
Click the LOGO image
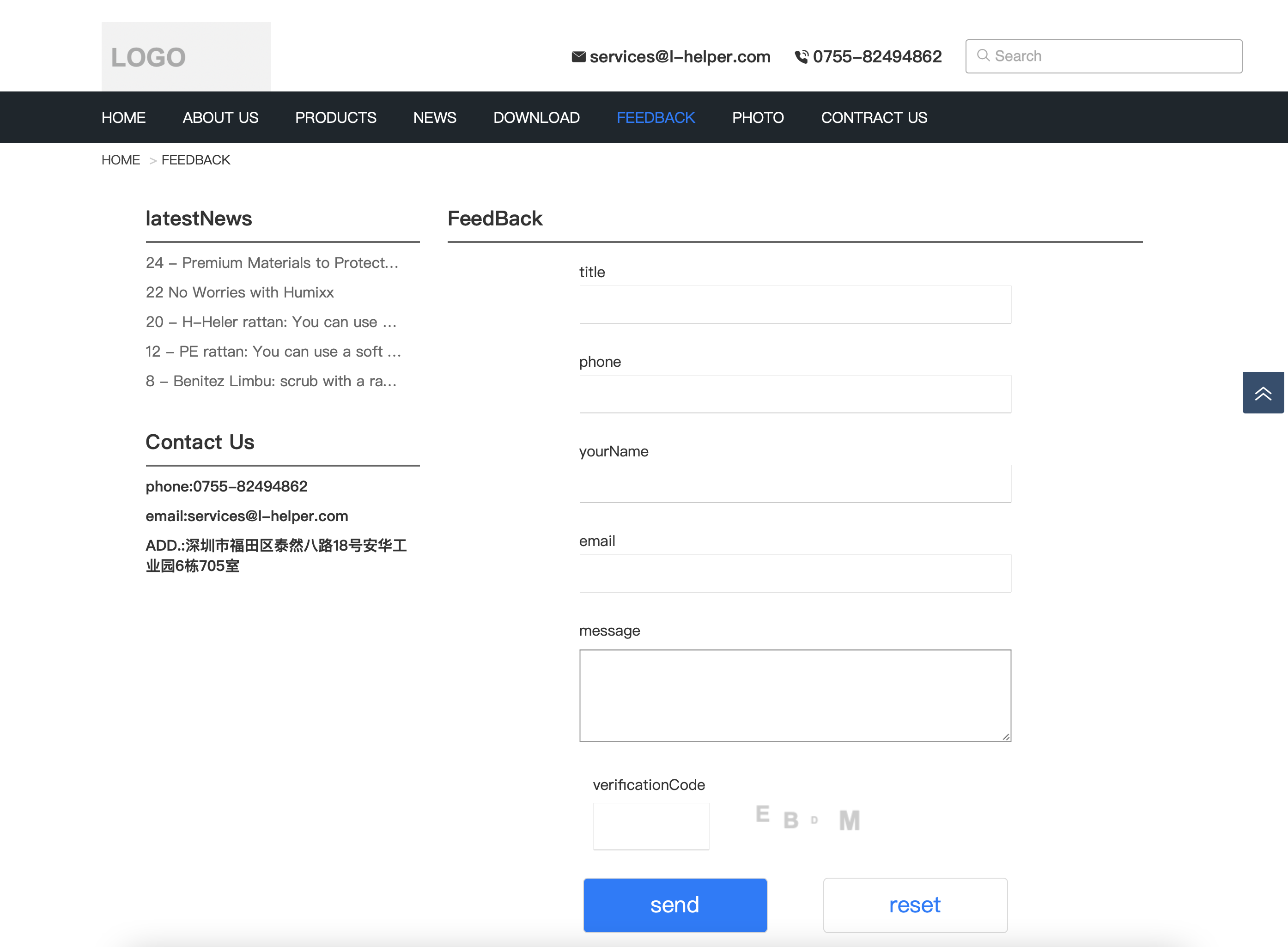(x=186, y=56)
